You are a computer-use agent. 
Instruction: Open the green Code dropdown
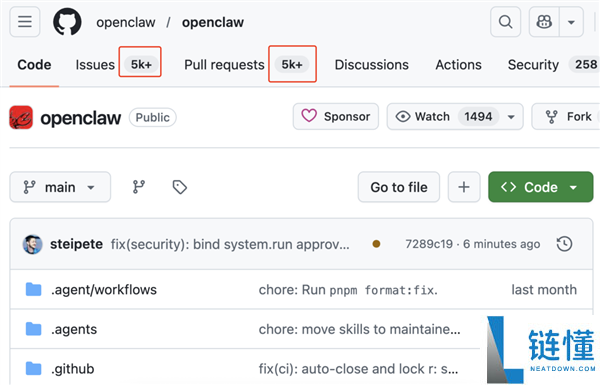coord(541,187)
